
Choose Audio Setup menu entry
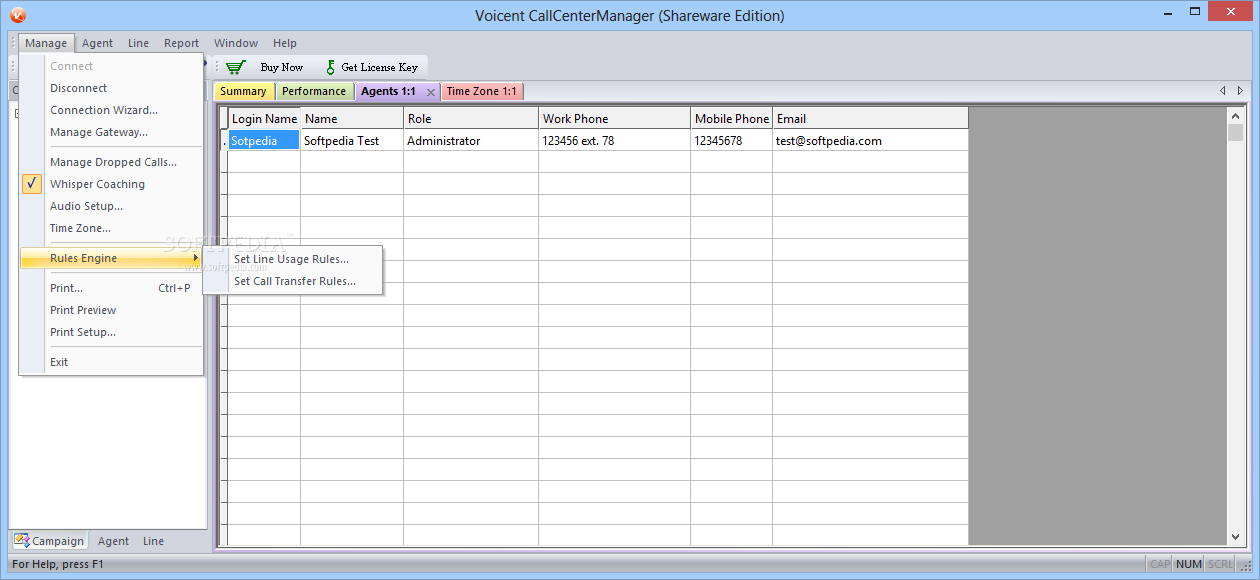tap(111, 206)
